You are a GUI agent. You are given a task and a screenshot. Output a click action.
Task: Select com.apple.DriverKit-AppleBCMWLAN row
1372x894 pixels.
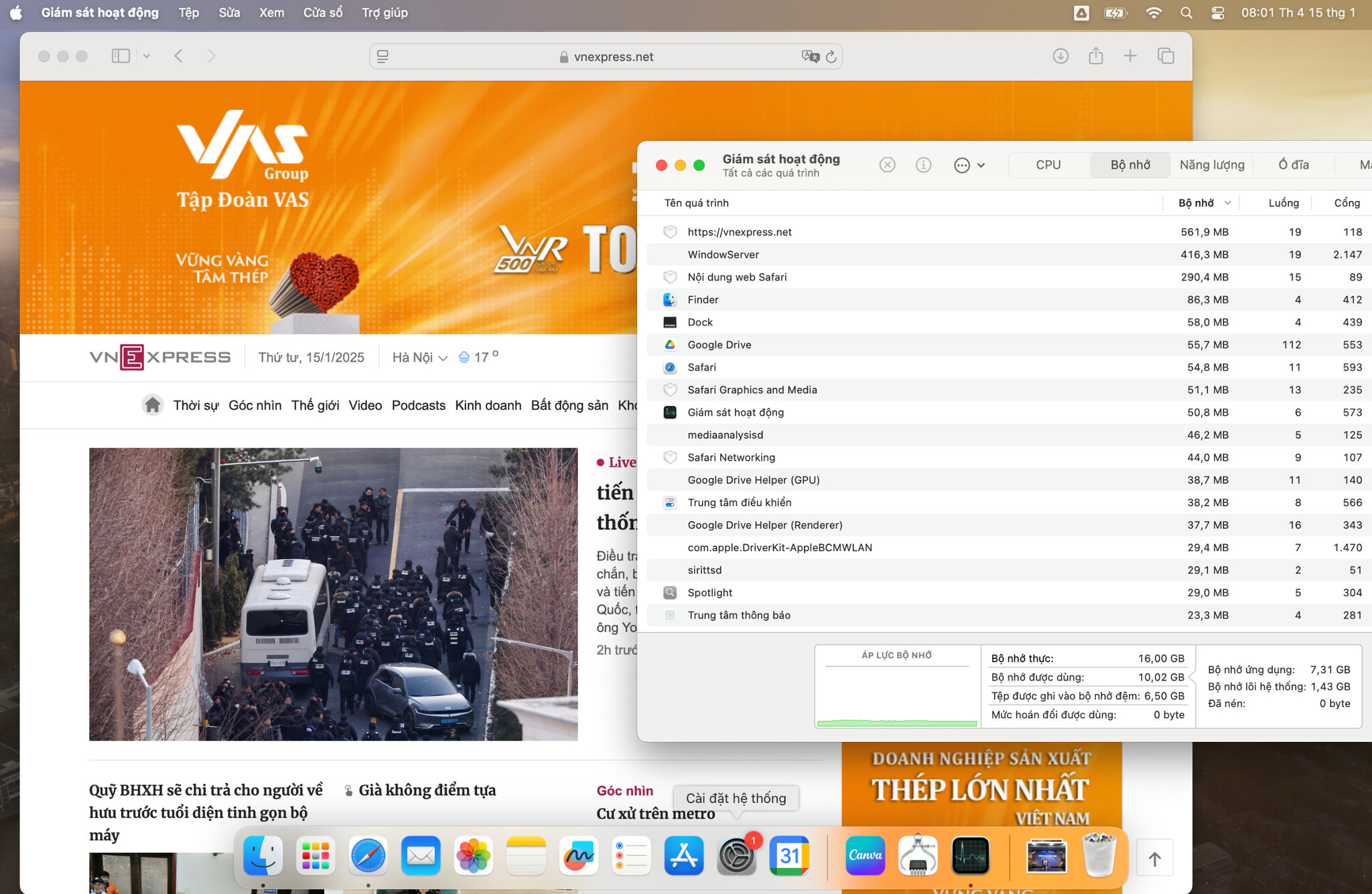tap(1009, 548)
